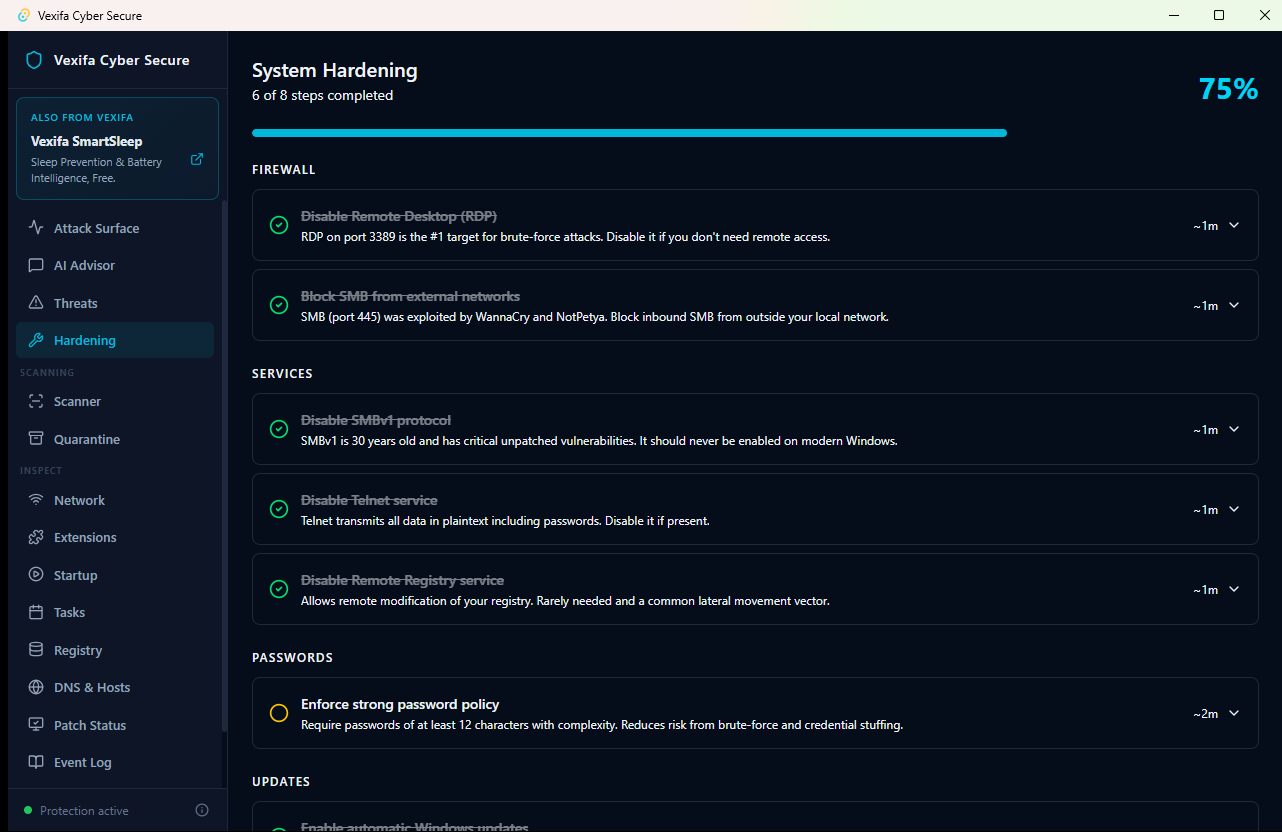
Task: Open the Vexifa SmartSleep external link icon
Action: point(197,159)
